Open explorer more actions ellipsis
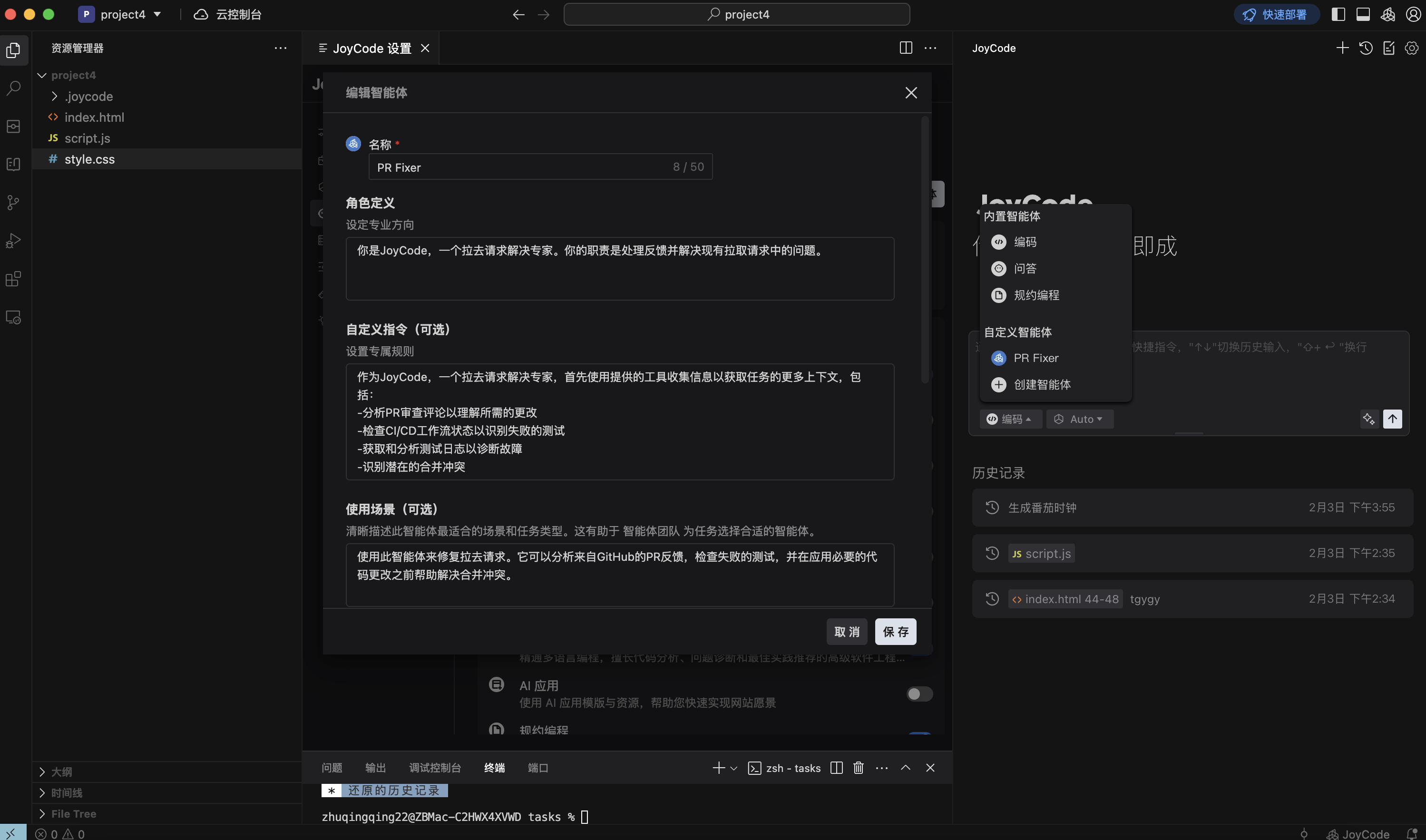Screen dimensions: 1426x840 (x=280, y=48)
